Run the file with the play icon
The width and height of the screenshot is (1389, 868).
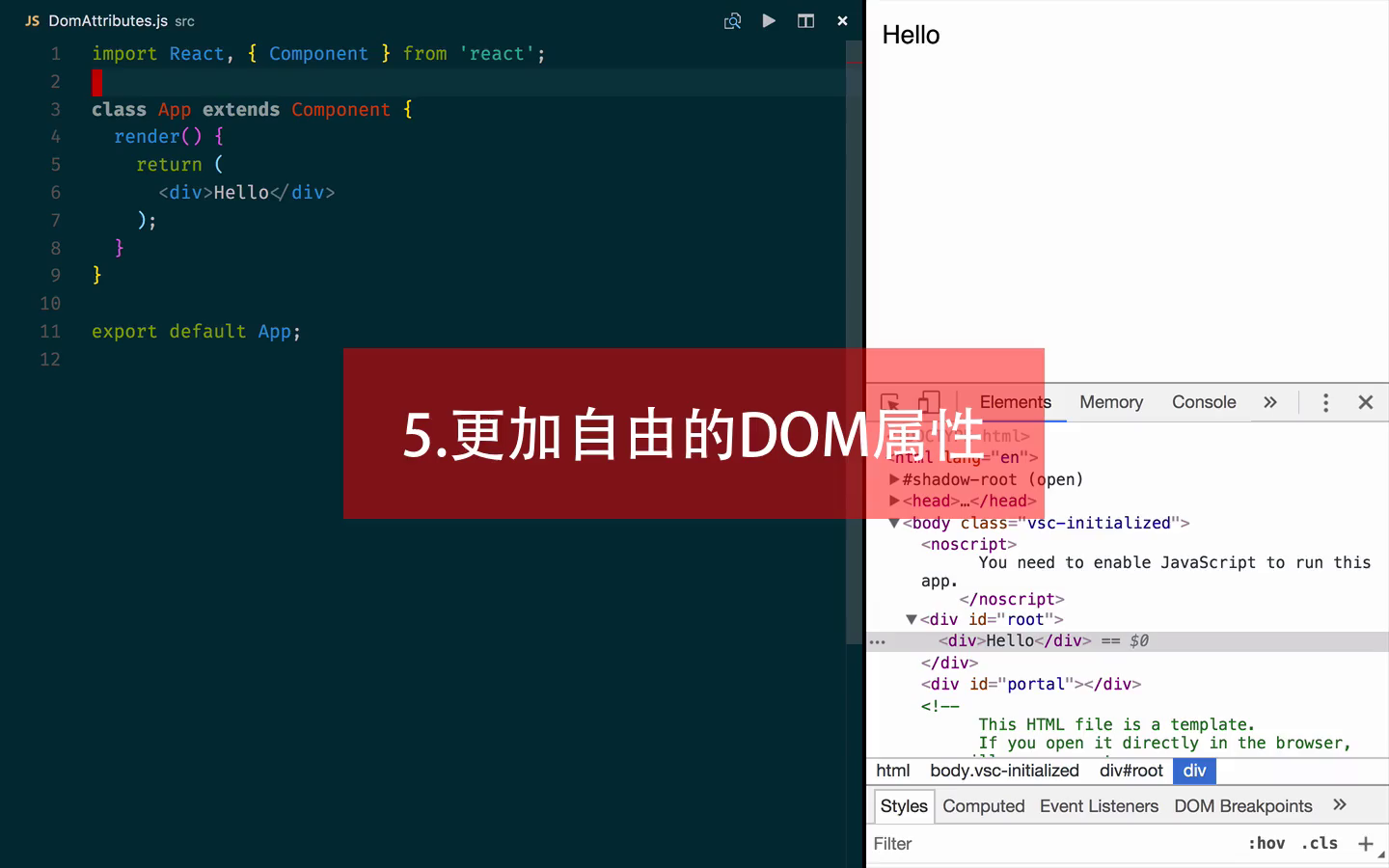[x=769, y=20]
